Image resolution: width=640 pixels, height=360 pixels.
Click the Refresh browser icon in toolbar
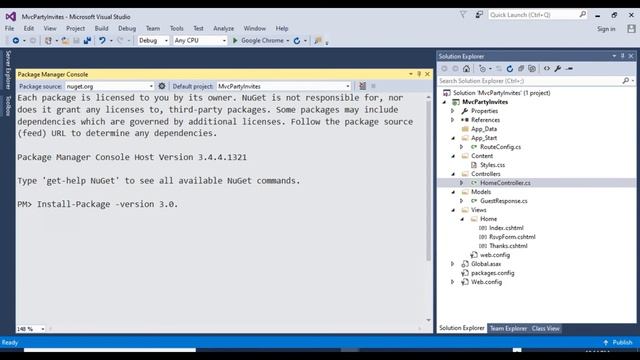pyautogui.click(x=297, y=40)
